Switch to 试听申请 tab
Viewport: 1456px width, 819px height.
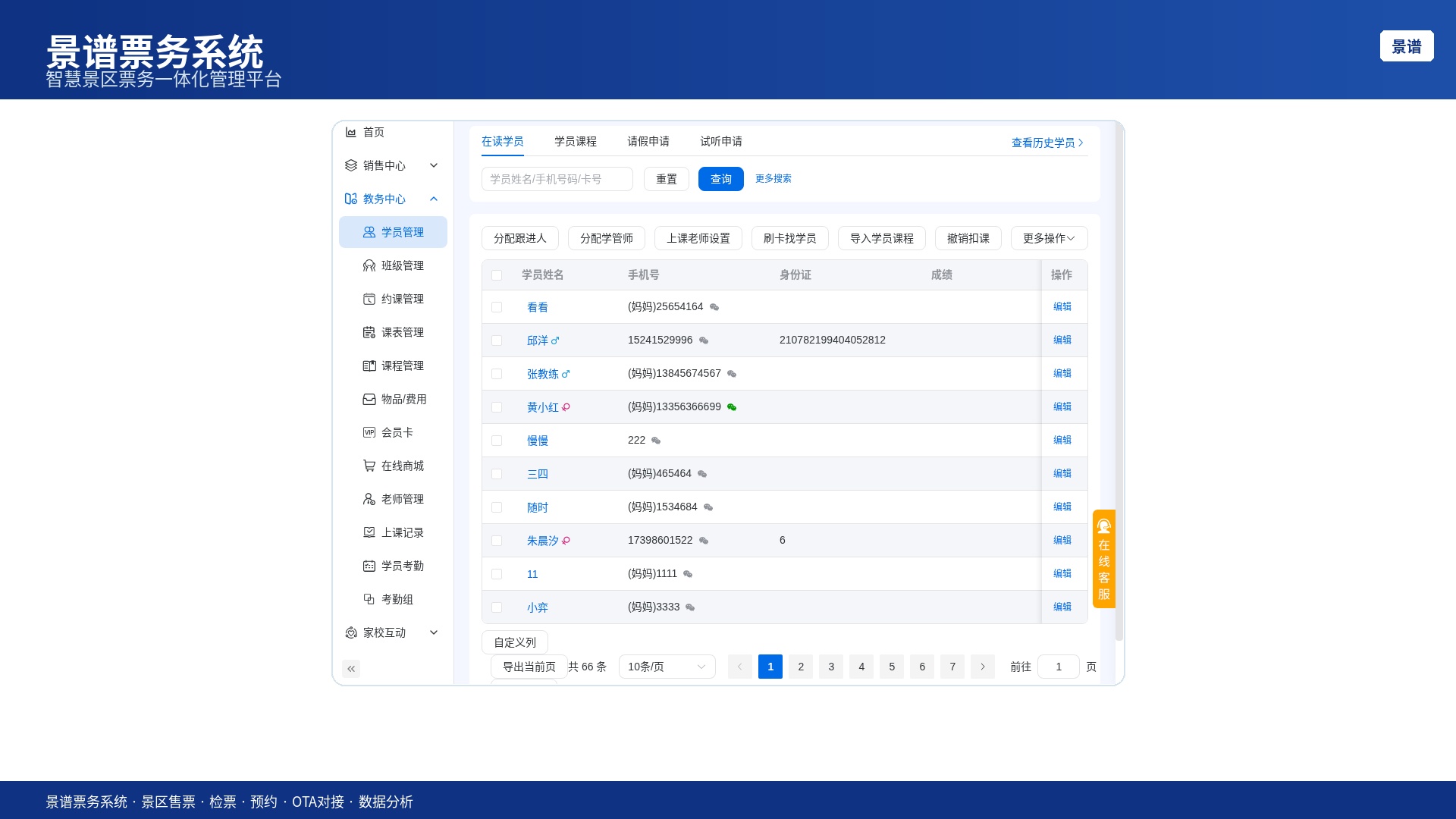(720, 142)
